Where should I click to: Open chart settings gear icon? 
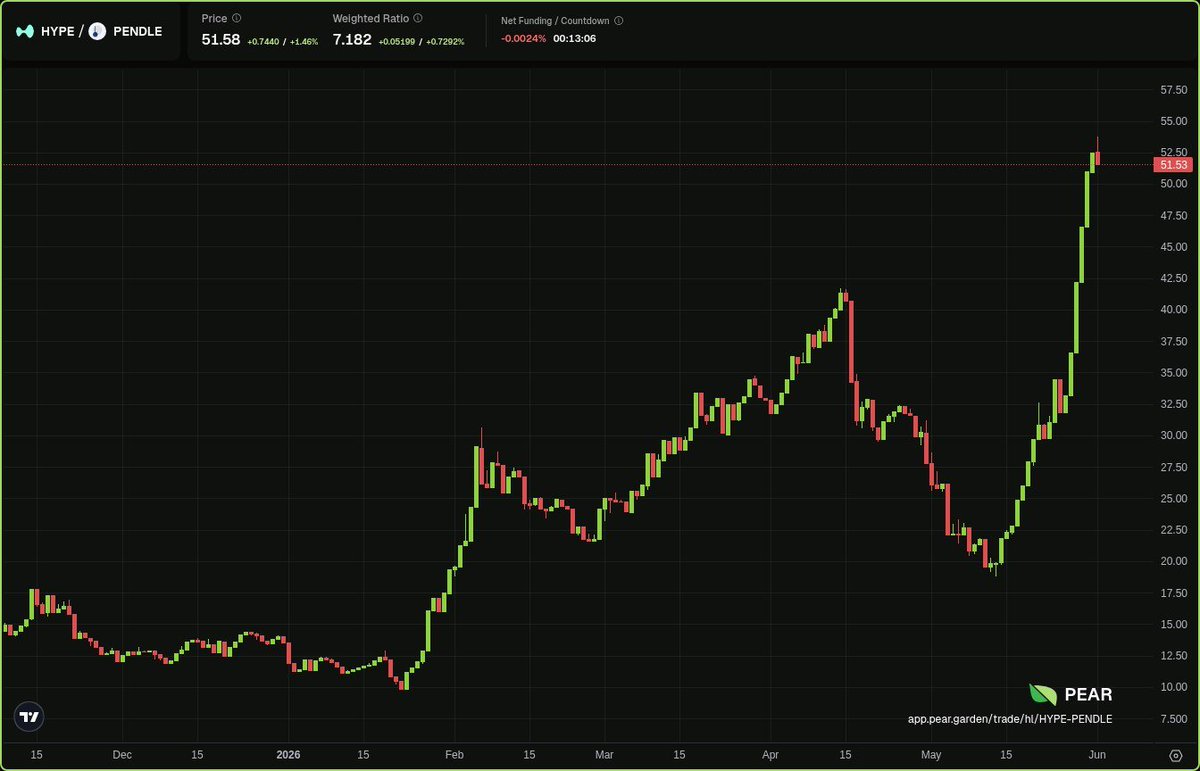(1175, 755)
